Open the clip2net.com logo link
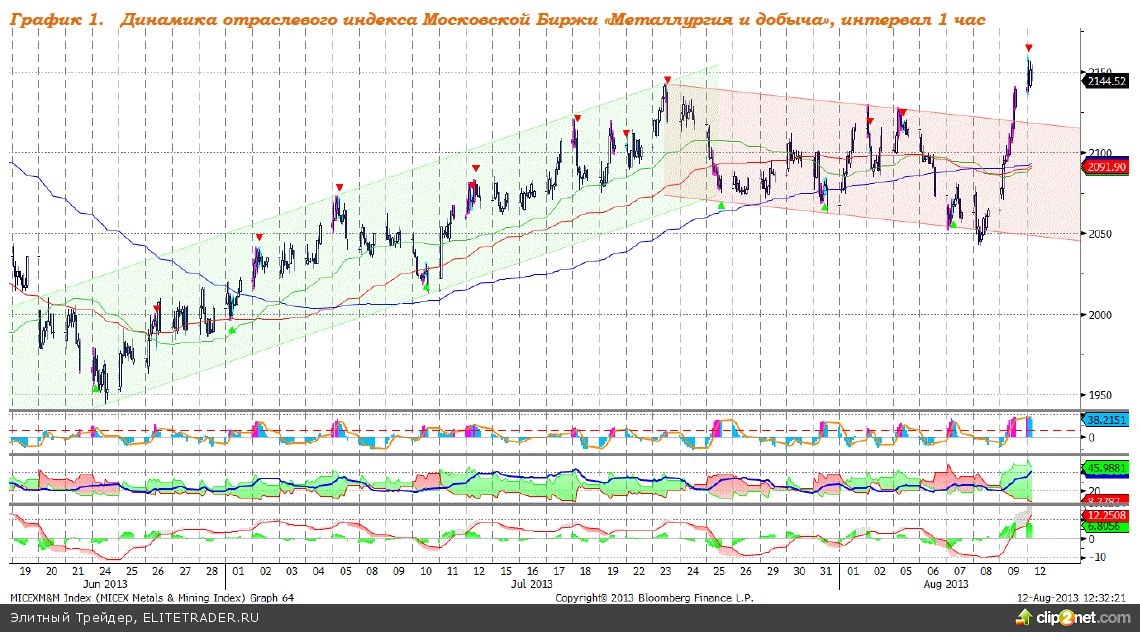The image size is (1140, 632). pyautogui.click(x=1090, y=618)
